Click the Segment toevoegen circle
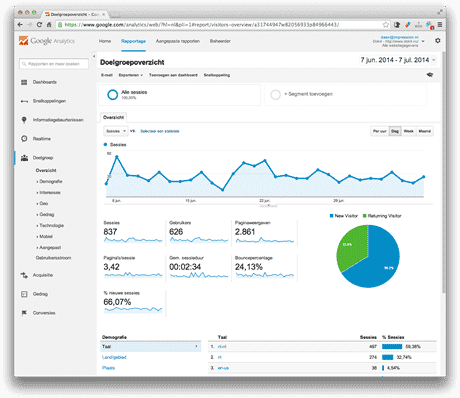Screen dimensions: 460x398 [x=275, y=95]
